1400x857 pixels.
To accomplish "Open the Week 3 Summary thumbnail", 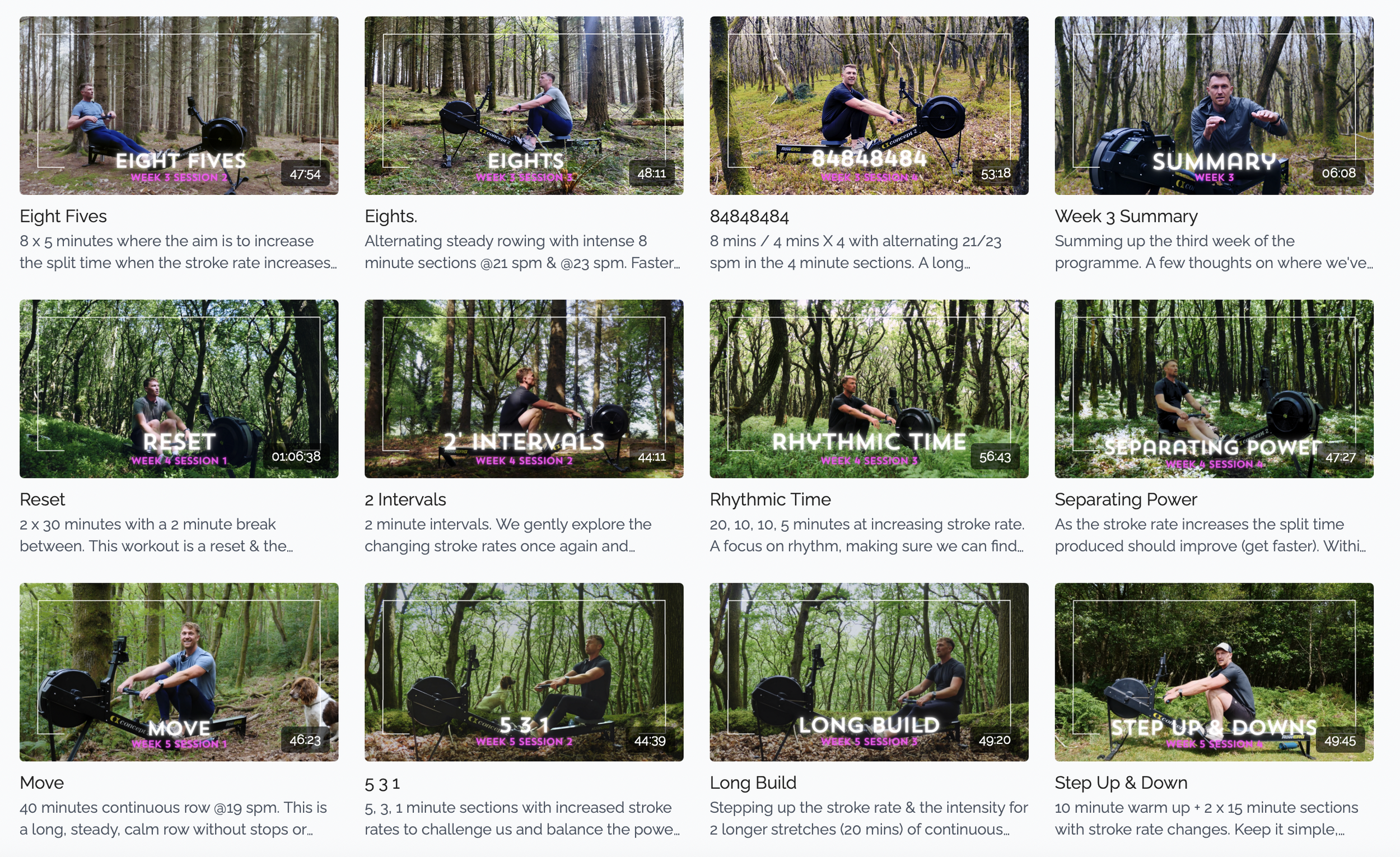I will click(1213, 106).
